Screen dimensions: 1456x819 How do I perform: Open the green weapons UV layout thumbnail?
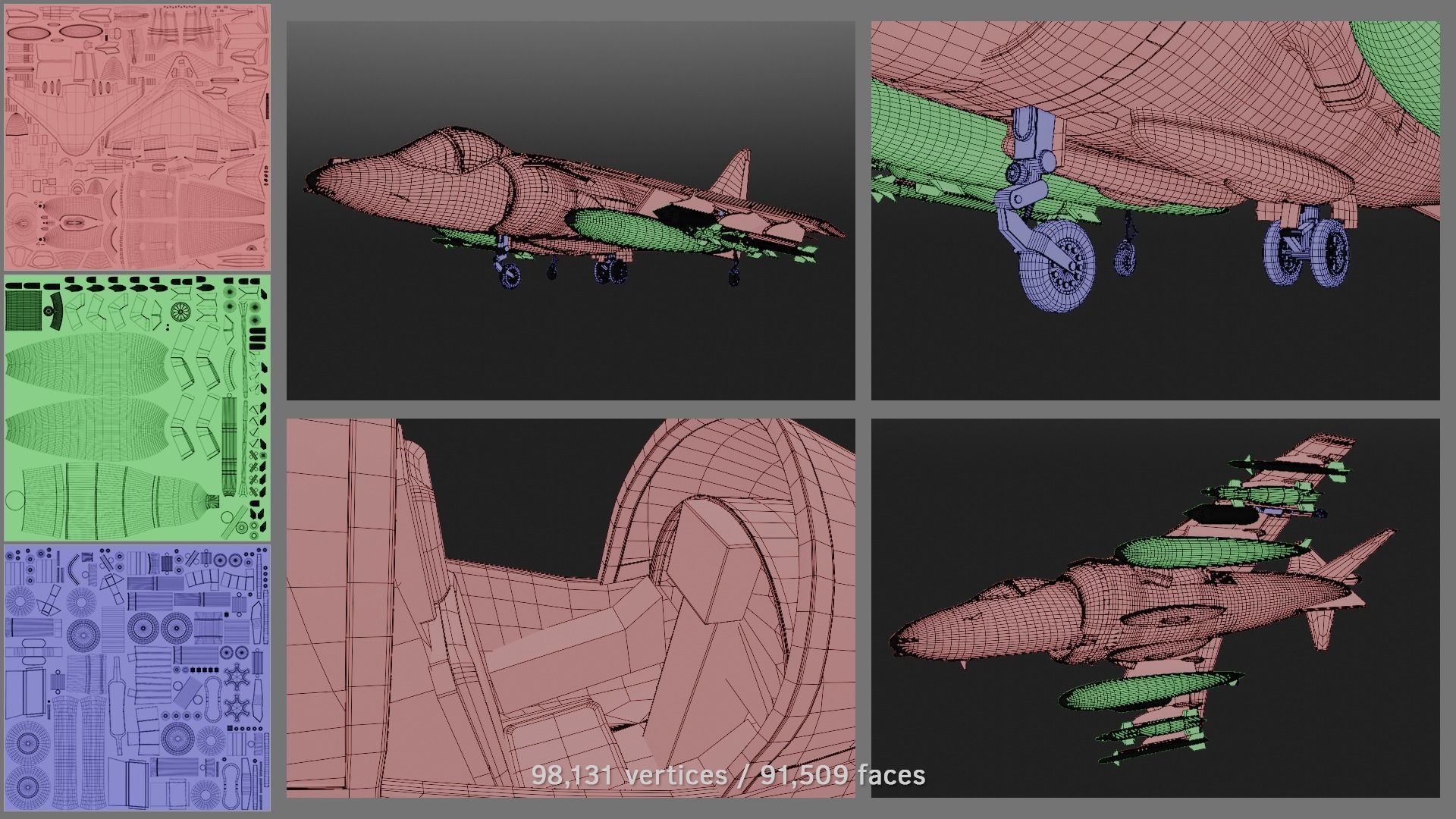click(x=137, y=408)
